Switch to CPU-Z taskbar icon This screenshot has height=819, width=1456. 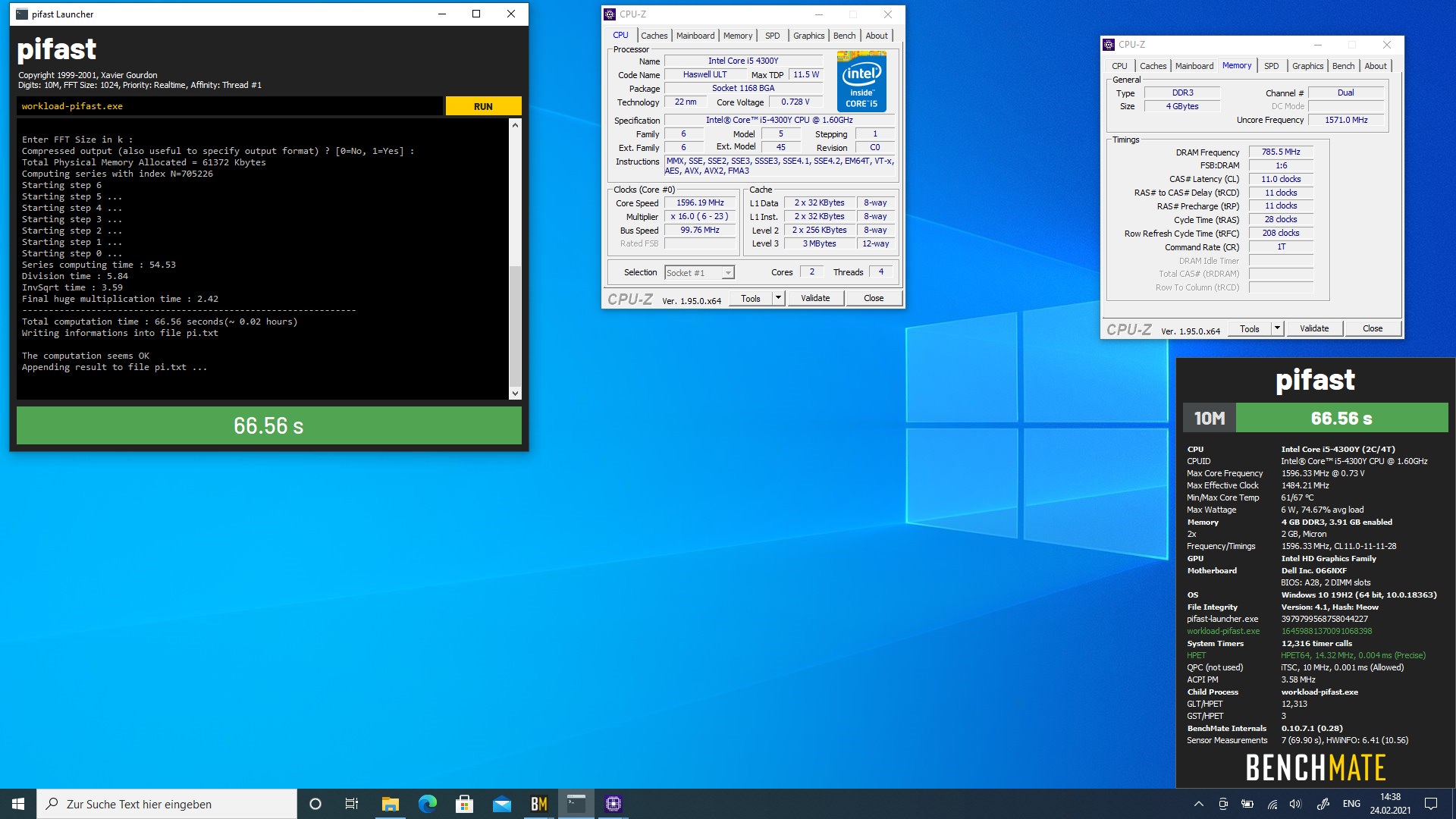pyautogui.click(x=613, y=804)
